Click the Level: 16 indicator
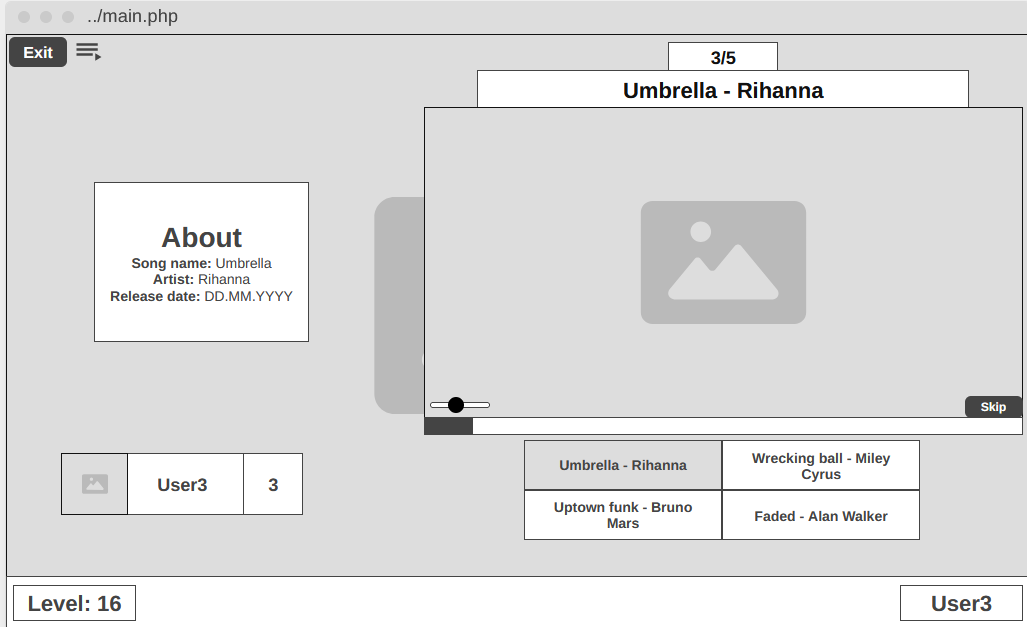 coord(75,603)
